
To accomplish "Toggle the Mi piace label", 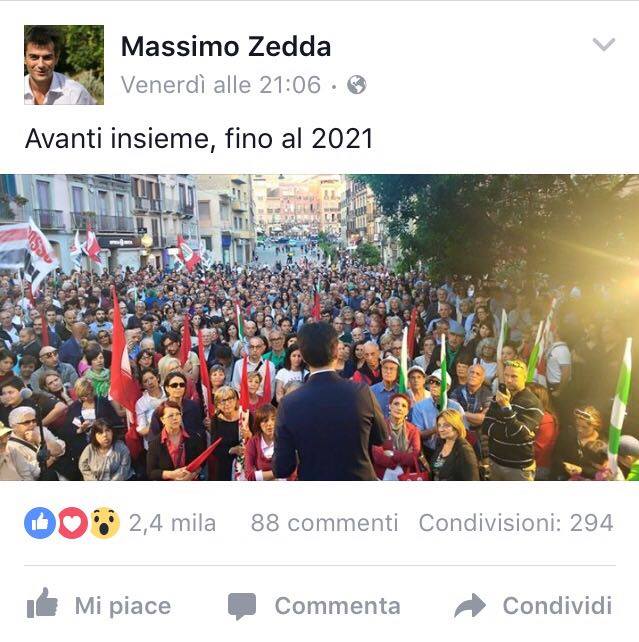I will [x=123, y=606].
